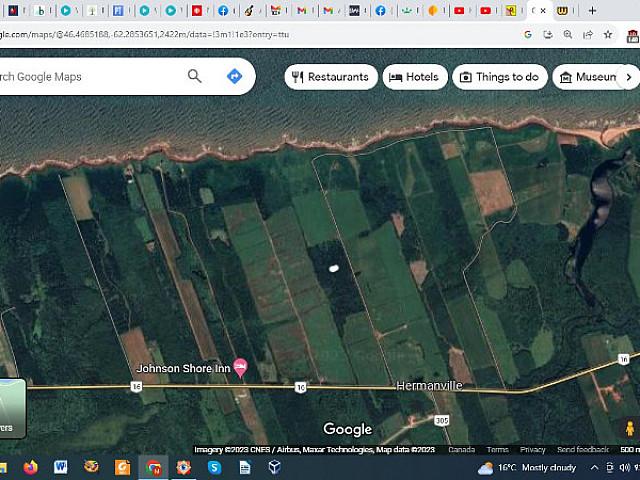The image size is (640, 480).
Task: Click the share this page icon
Action: (588, 35)
